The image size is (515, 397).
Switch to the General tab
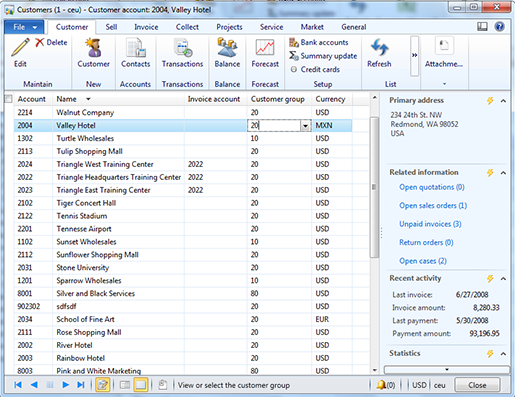(x=354, y=27)
